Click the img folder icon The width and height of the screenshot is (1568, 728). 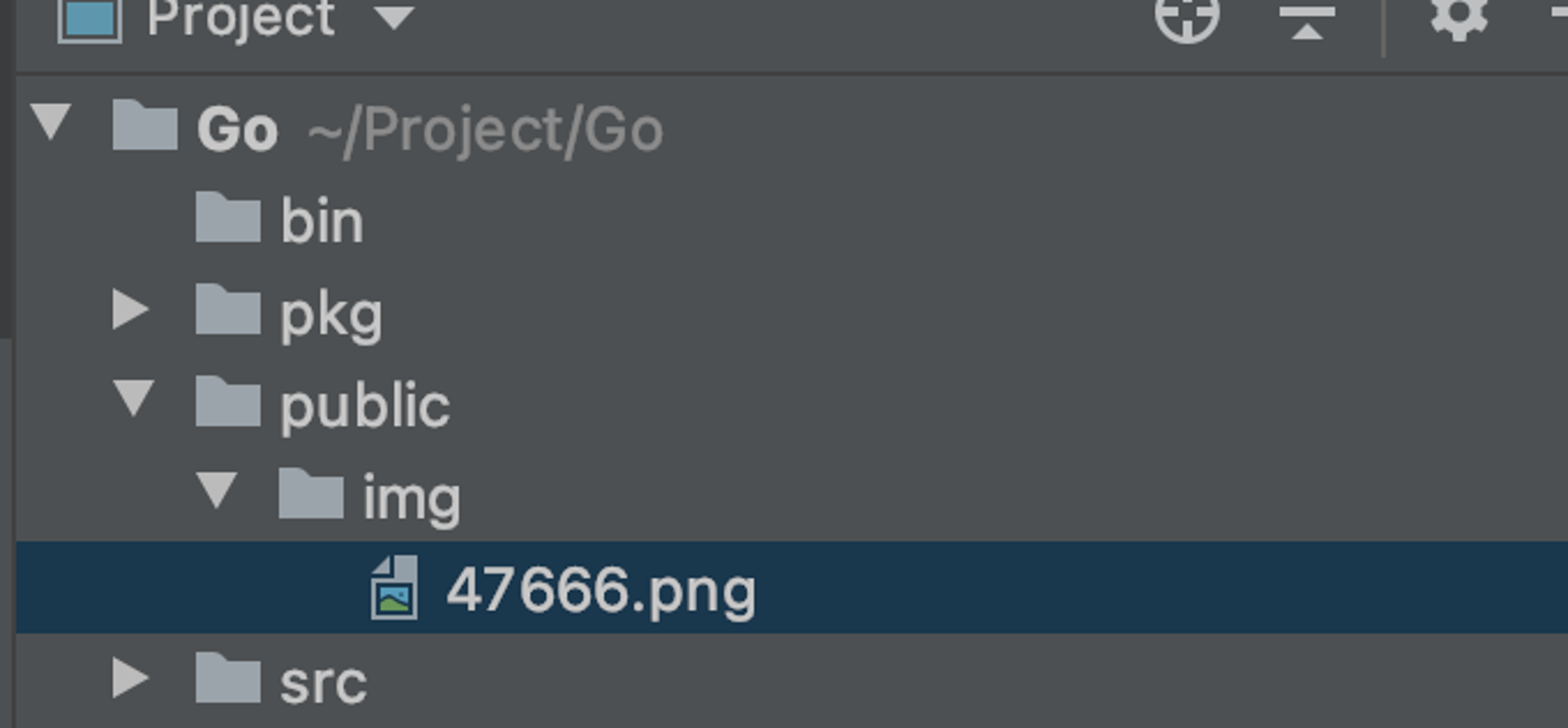[x=311, y=493]
